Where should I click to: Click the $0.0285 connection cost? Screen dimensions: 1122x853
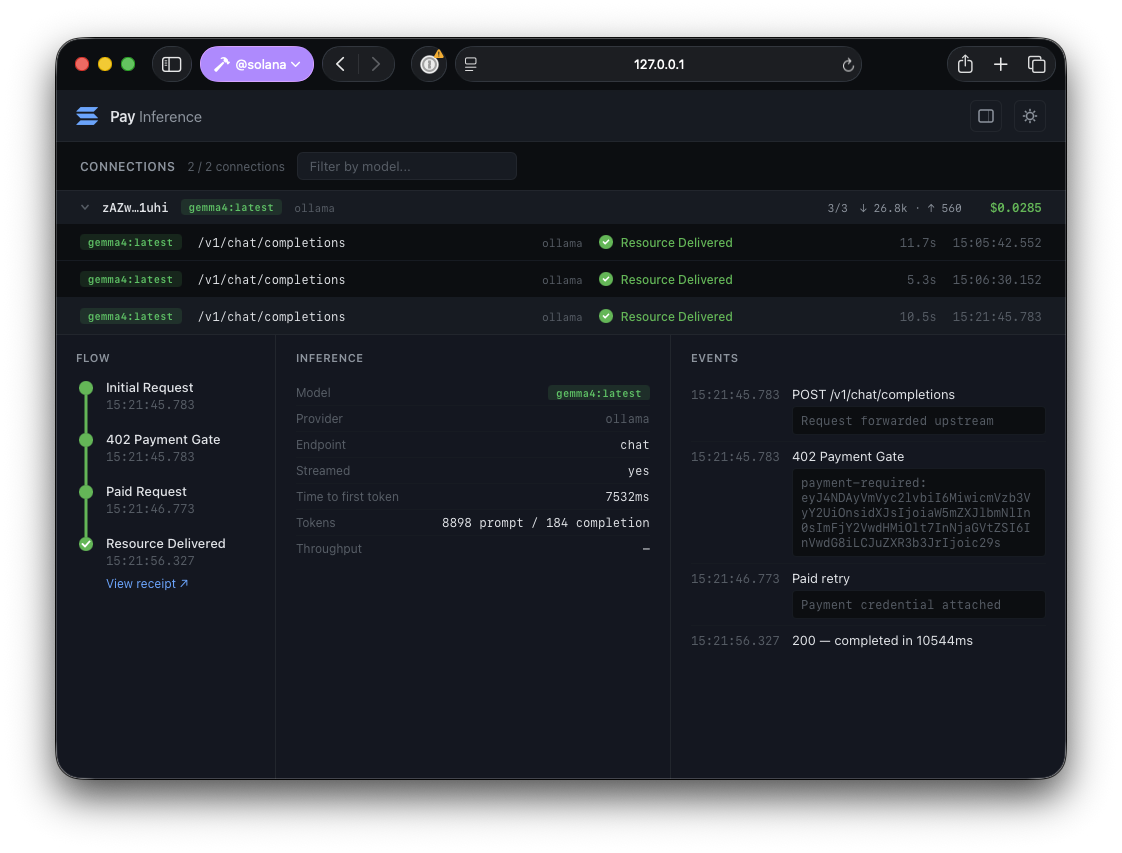click(1015, 208)
